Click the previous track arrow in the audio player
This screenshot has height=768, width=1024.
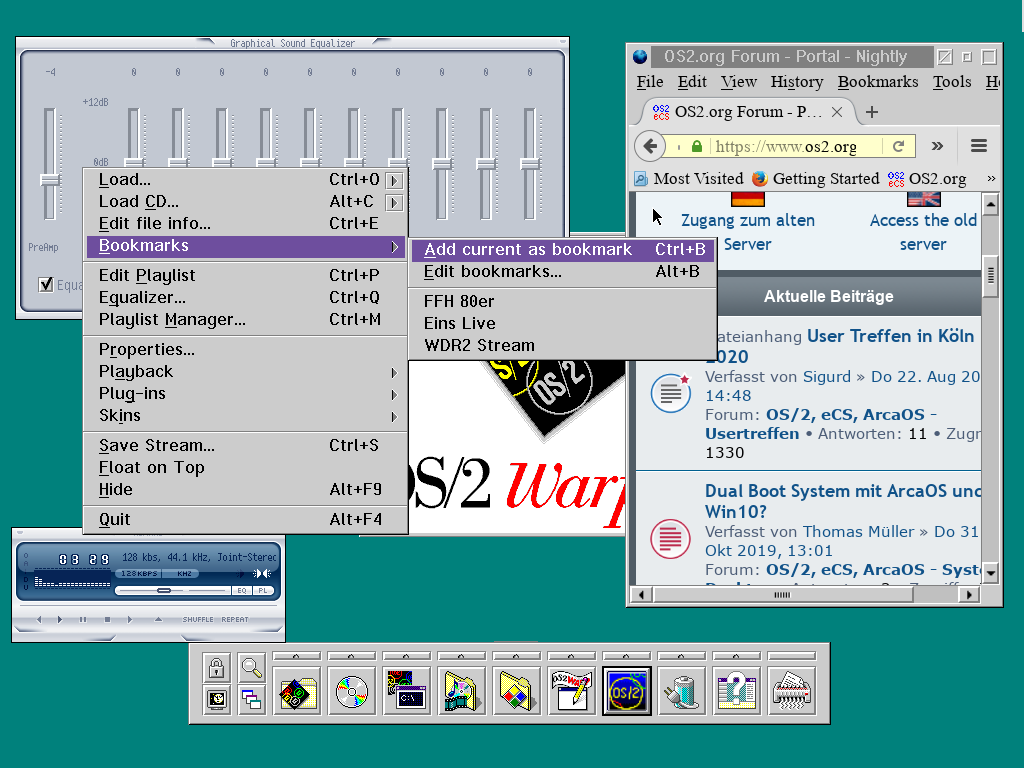pyautogui.click(x=39, y=619)
